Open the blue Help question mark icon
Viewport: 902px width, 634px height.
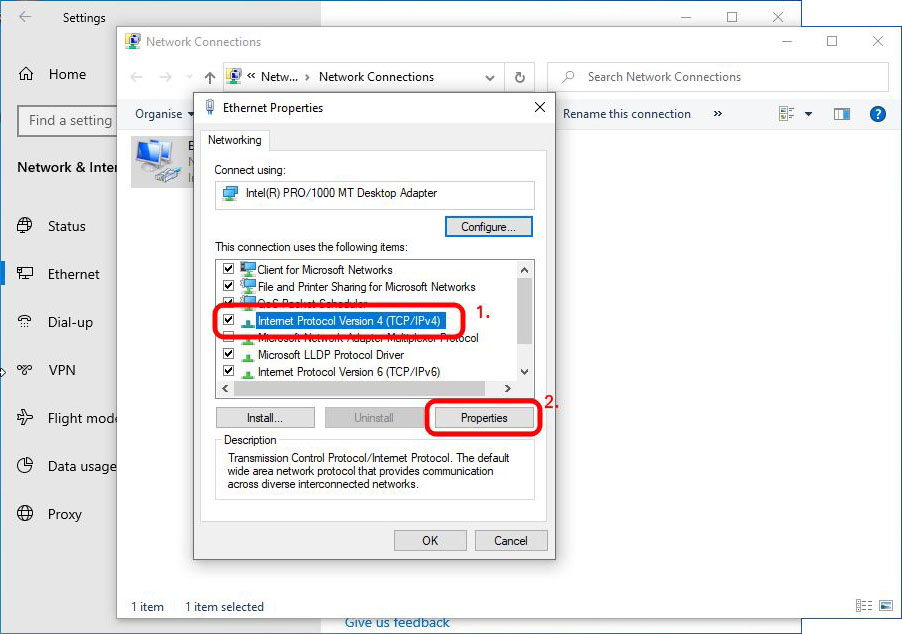[x=877, y=114]
